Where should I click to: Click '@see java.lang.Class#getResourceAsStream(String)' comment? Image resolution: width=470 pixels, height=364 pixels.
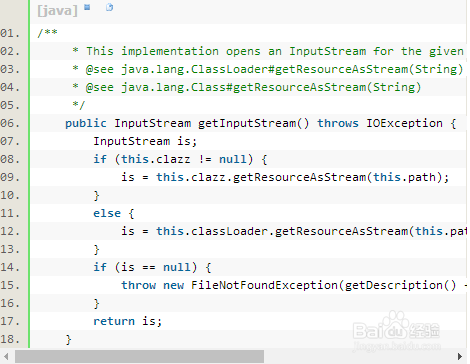click(254, 87)
